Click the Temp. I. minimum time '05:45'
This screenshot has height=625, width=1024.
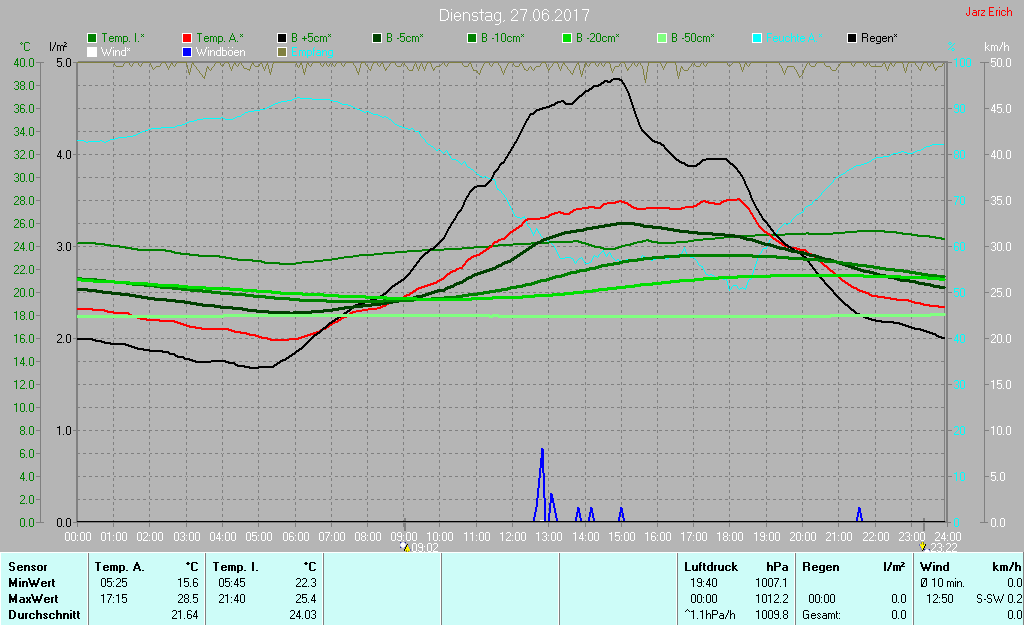coord(232,583)
